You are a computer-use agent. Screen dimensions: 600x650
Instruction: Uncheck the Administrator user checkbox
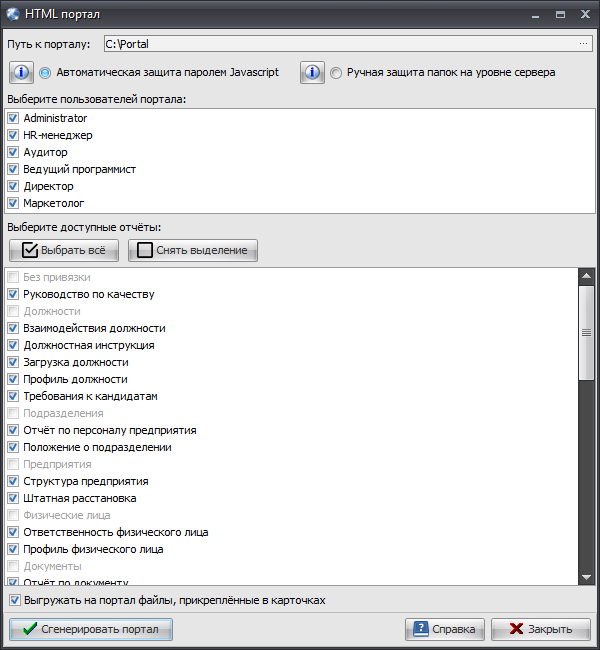(x=13, y=118)
